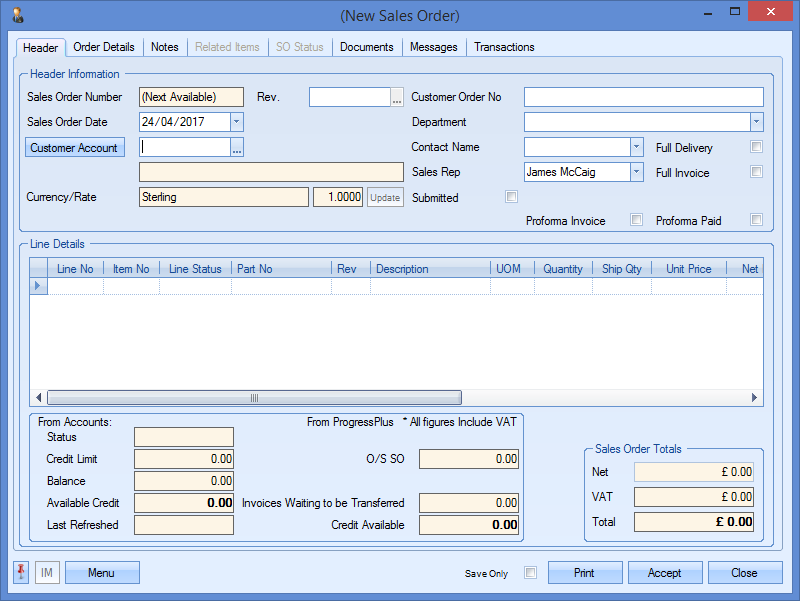This screenshot has height=601, width=800.
Task: Expand the Department dropdown
Action: coord(756,122)
